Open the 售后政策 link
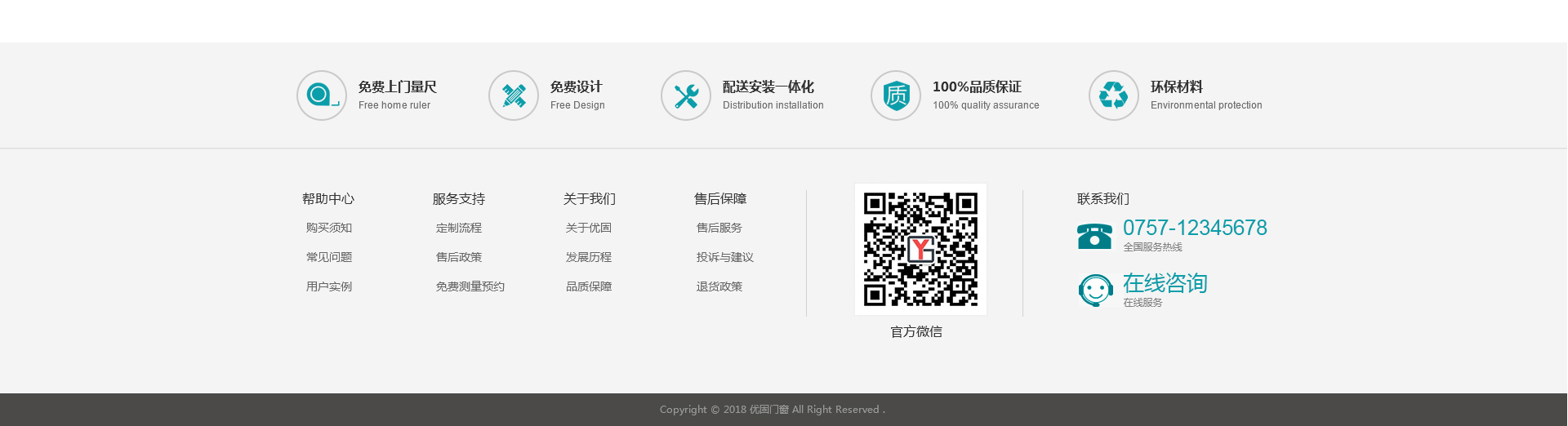The image size is (1568, 426). pyautogui.click(x=459, y=257)
